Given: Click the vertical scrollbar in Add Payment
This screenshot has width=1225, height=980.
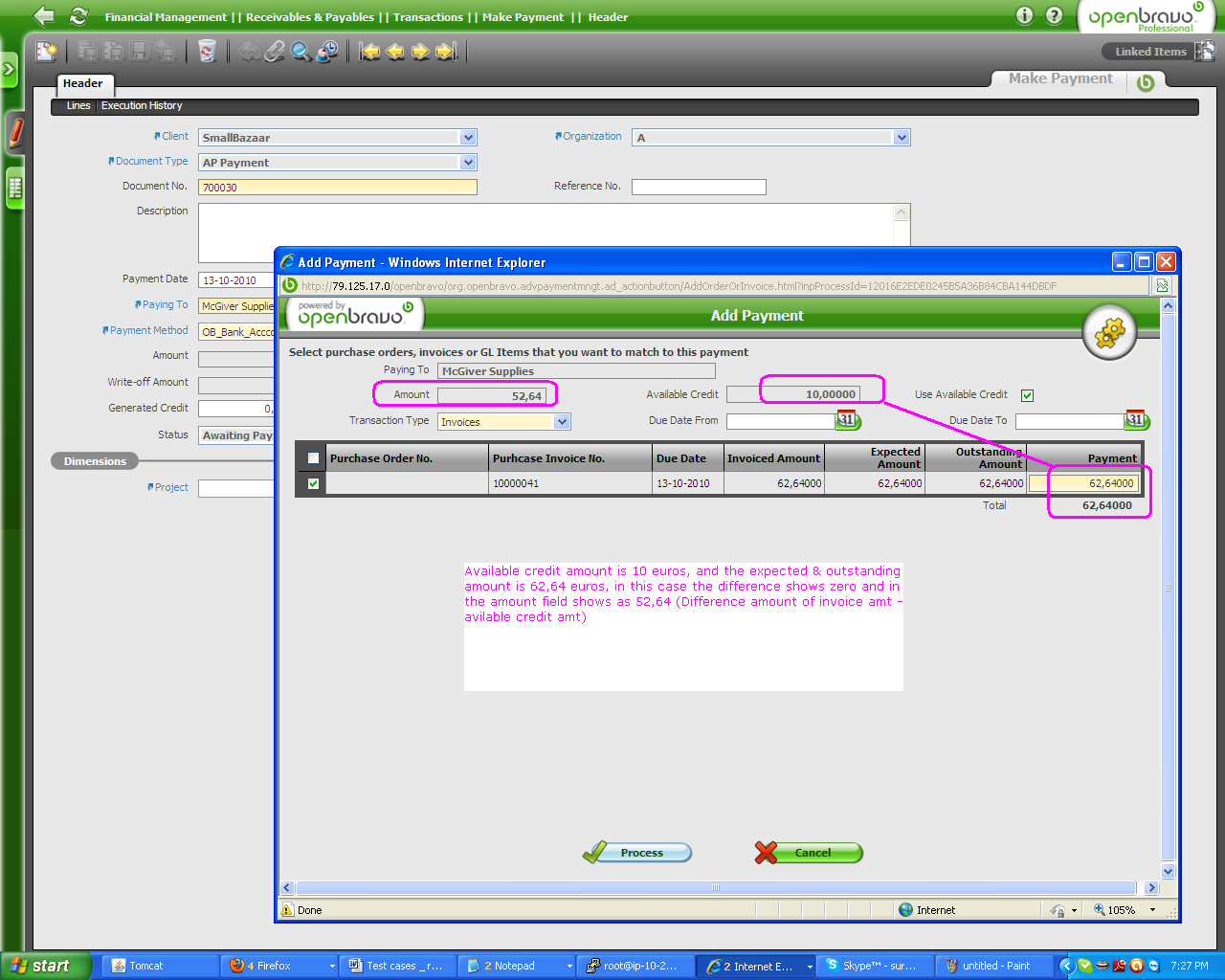Looking at the screenshot, I should pos(1168,588).
